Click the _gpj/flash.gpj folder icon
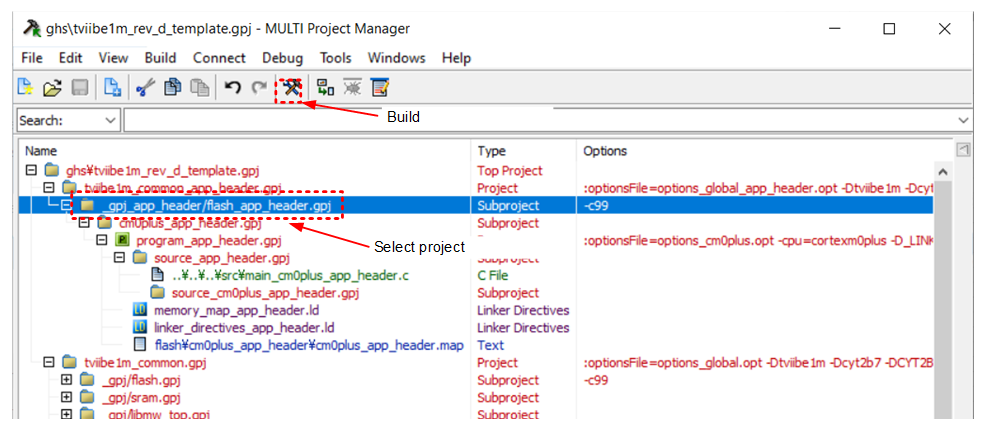The height and width of the screenshot is (441, 986). [87, 380]
